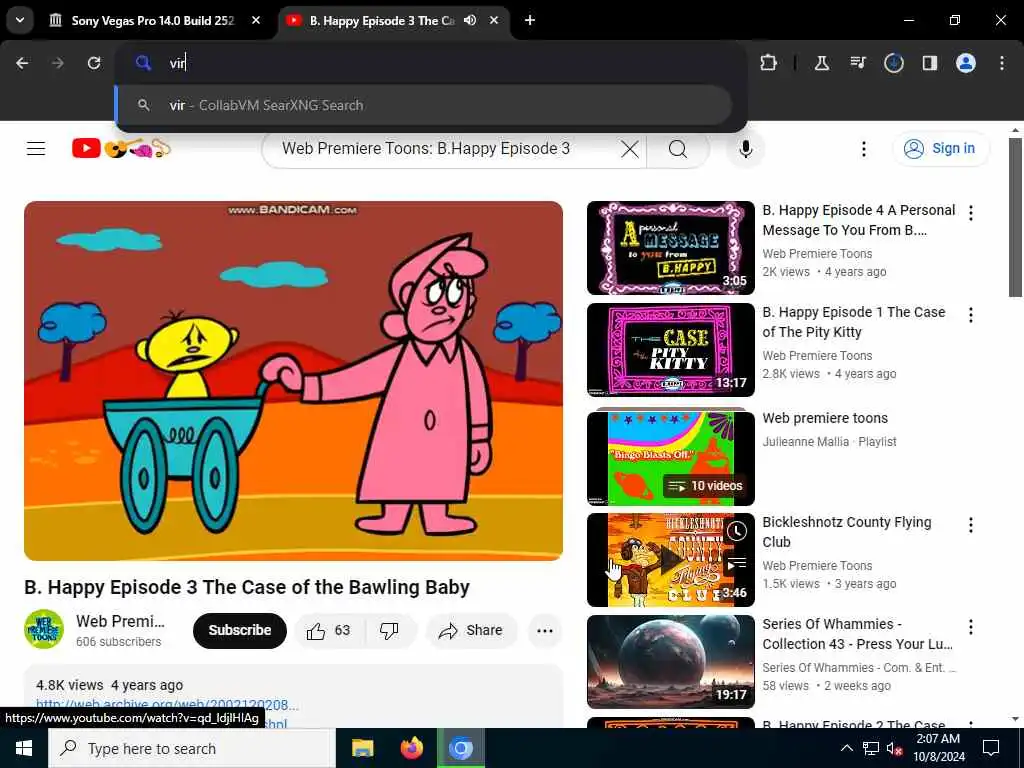The width and height of the screenshot is (1024, 768).
Task: Click the page vertical scrollbar thumb
Action: (x=1015, y=217)
